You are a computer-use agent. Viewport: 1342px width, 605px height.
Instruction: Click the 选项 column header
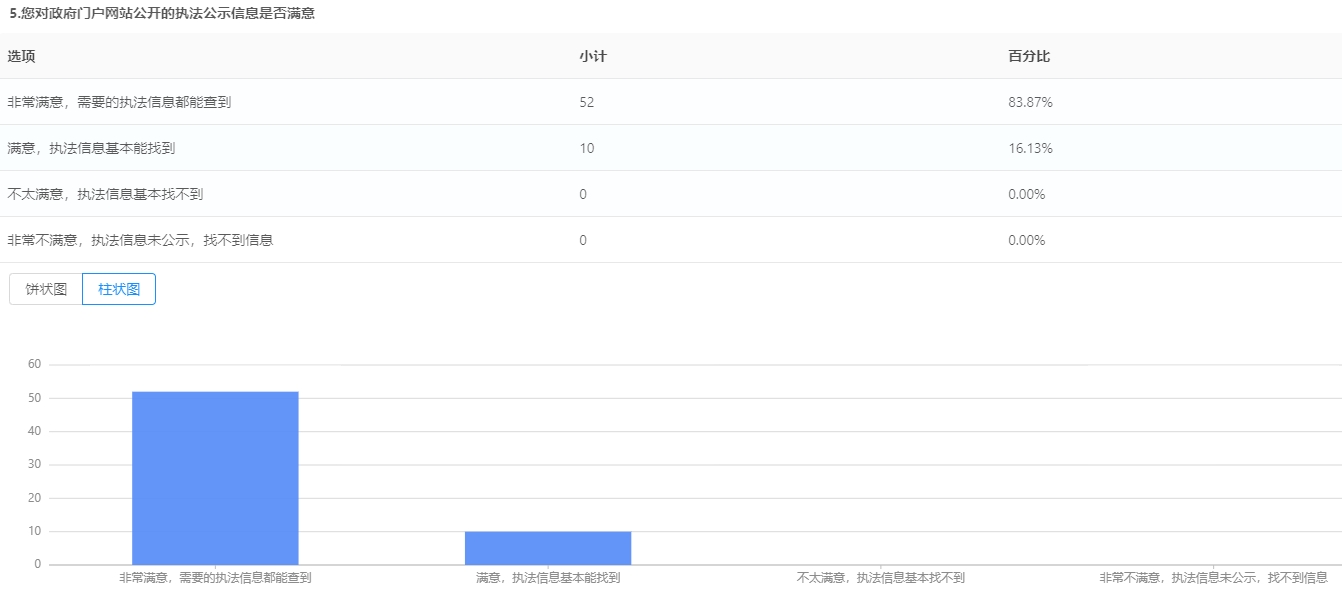pyautogui.click(x=21, y=56)
